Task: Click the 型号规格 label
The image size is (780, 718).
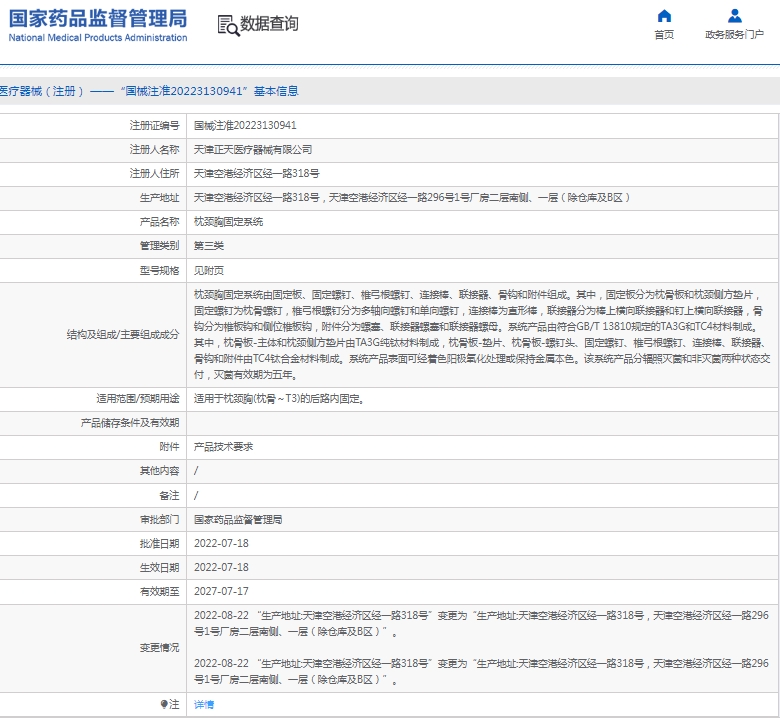Action: [159, 270]
